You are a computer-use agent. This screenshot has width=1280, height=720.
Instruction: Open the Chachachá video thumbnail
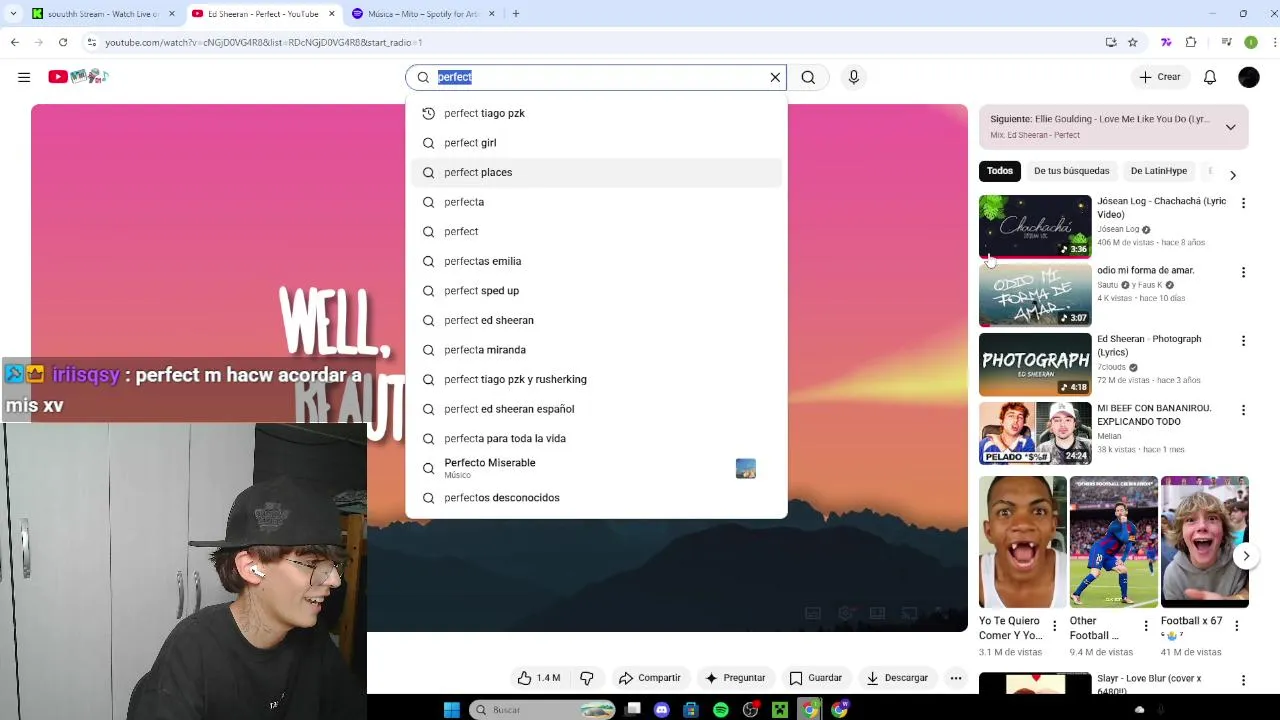pyautogui.click(x=1035, y=226)
